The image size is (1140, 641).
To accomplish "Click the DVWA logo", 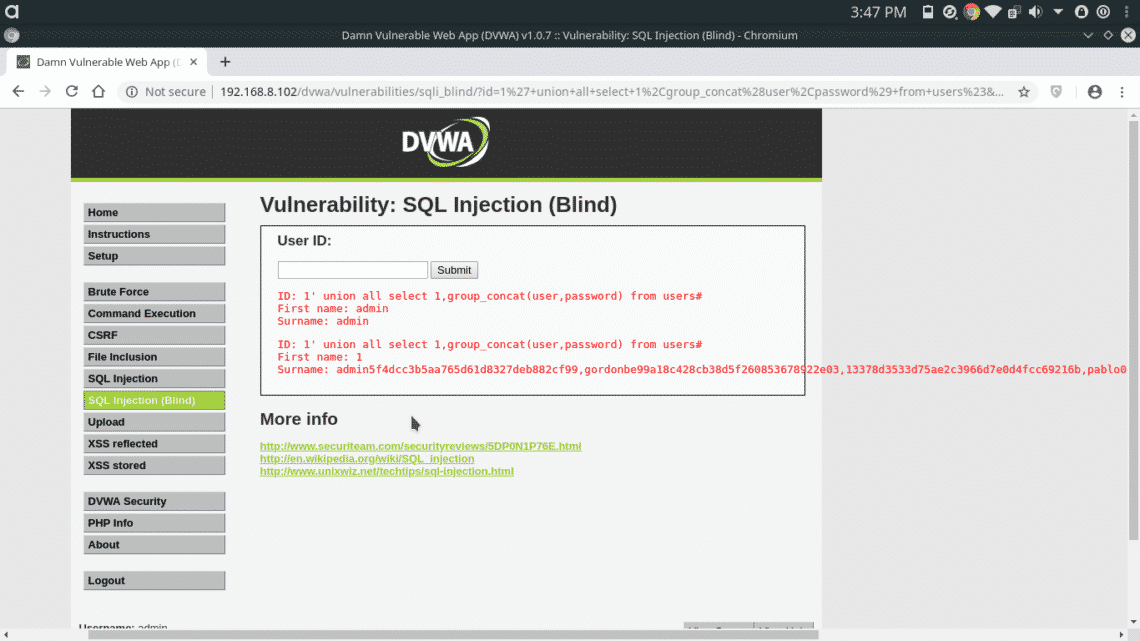I will coord(446,142).
